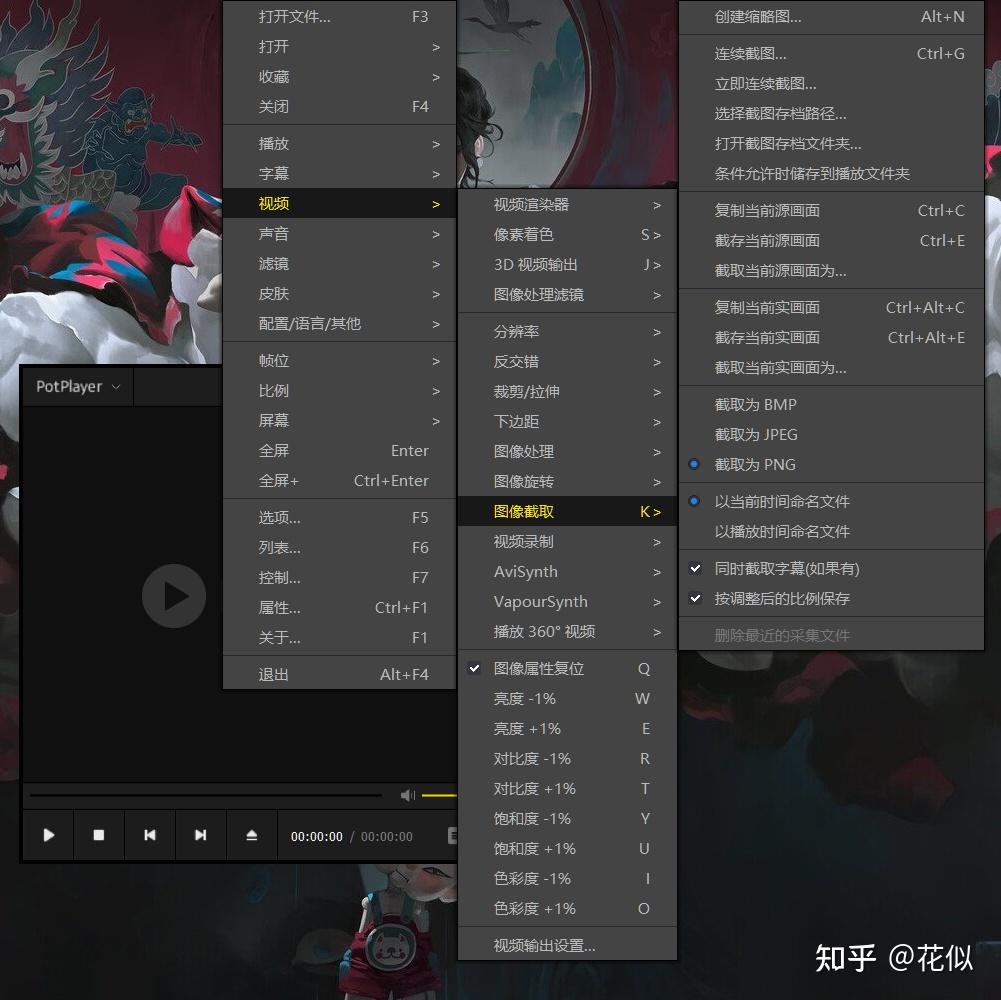Open the 像素着色 submenu
The width and height of the screenshot is (1001, 1000).
pos(568,235)
